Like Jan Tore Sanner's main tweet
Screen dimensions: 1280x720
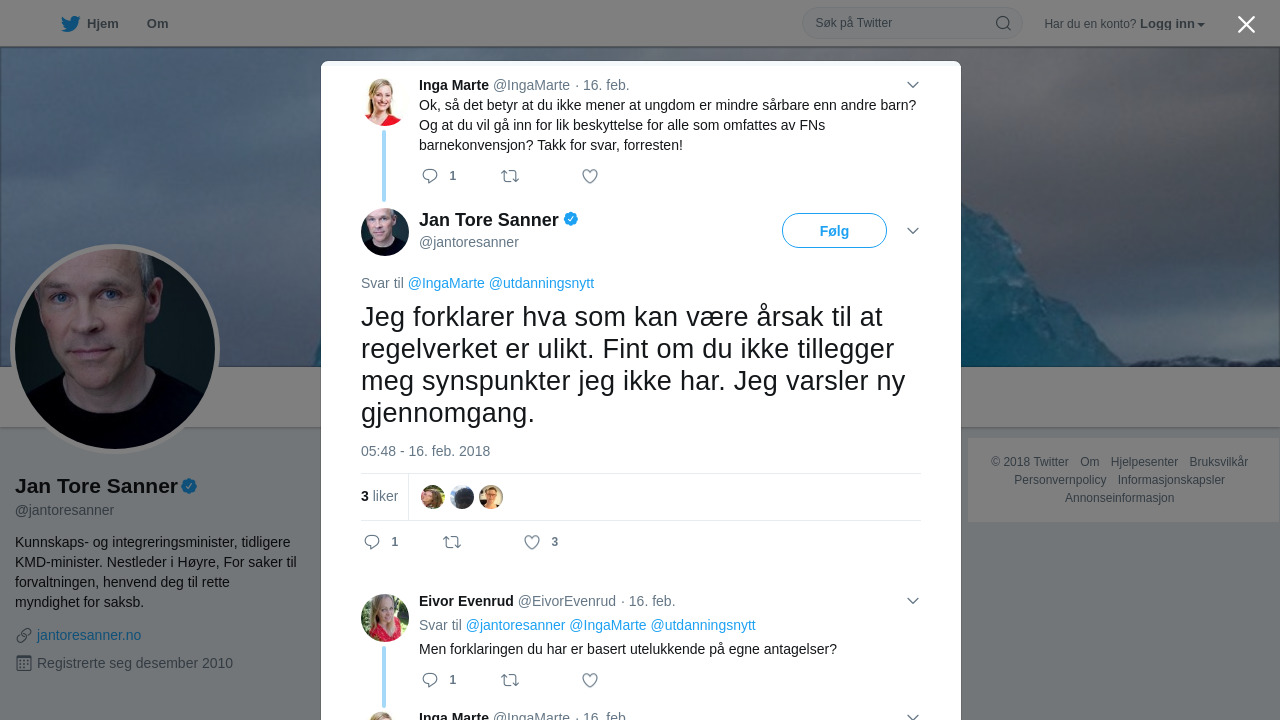(532, 542)
